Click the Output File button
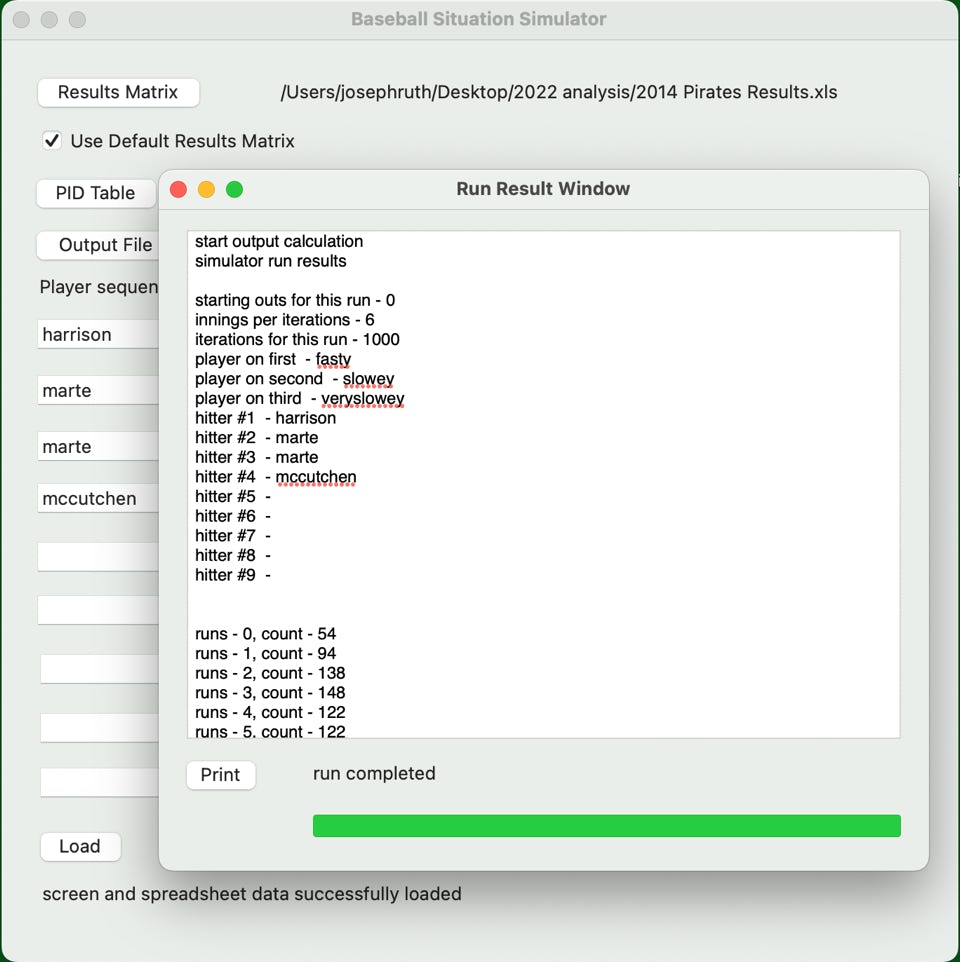The width and height of the screenshot is (960, 962). 99,245
